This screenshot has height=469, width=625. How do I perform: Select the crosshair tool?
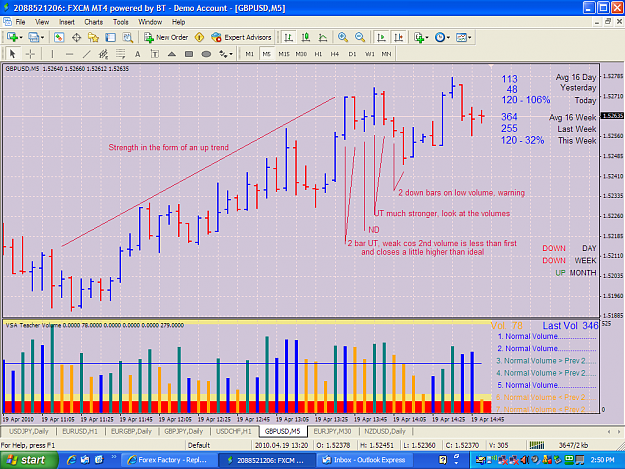tap(30, 54)
